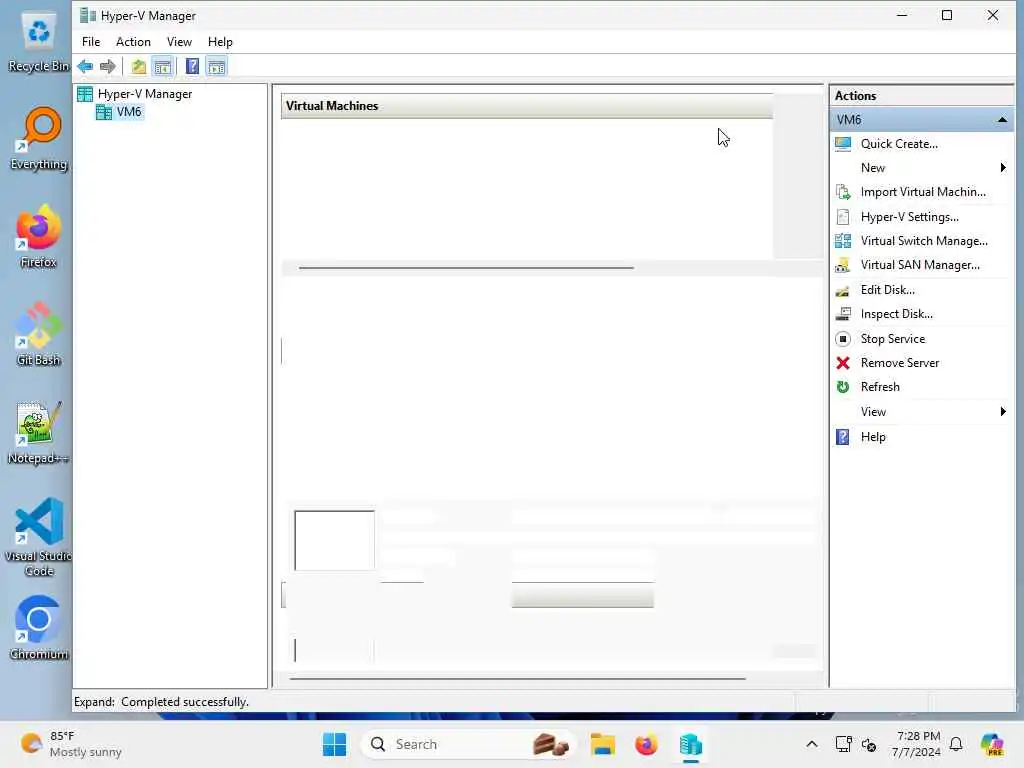Click Help in the Actions pane

coord(872,437)
